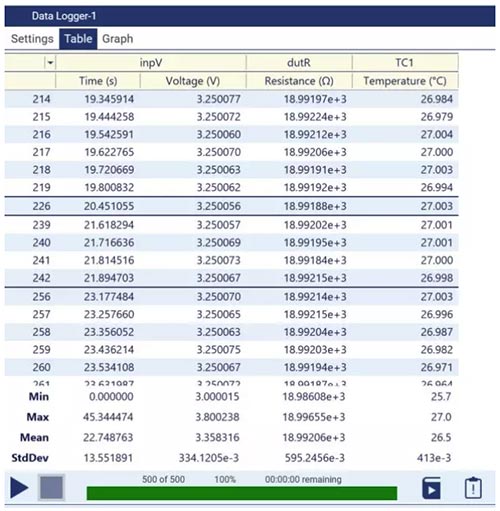Select row 226 in the table
This screenshot has width=500, height=511.
coord(231,206)
